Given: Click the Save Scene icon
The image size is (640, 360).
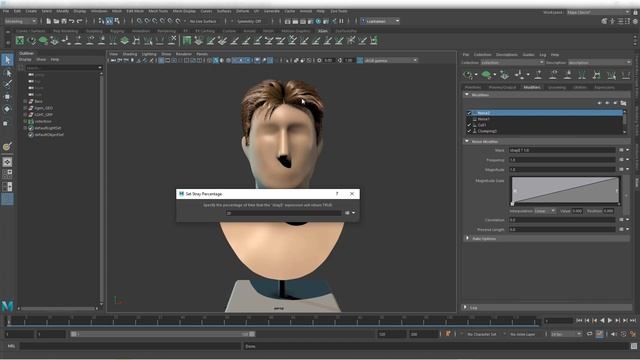Looking at the screenshot, I should [x=64, y=21].
